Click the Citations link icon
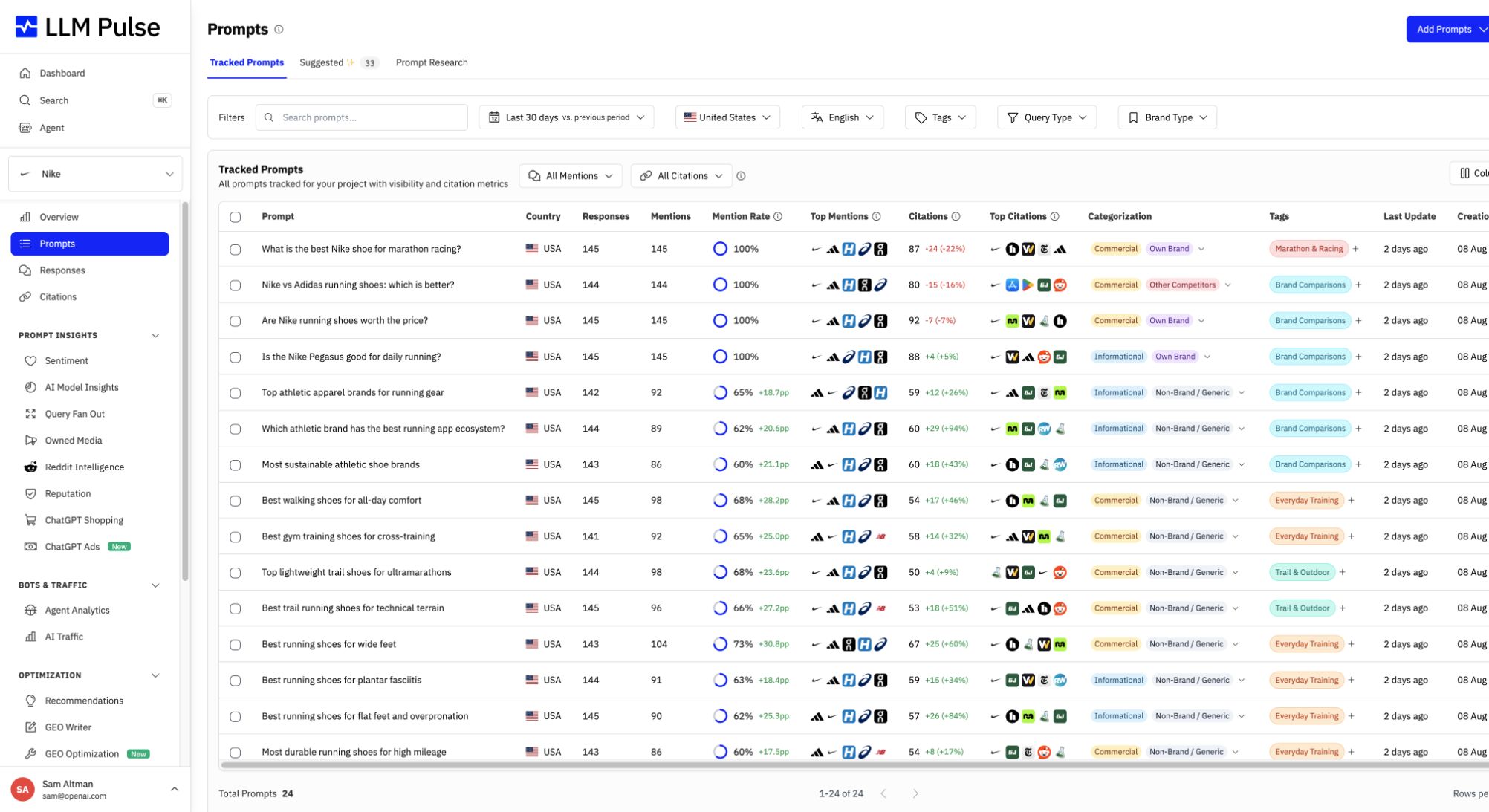 pos(25,296)
